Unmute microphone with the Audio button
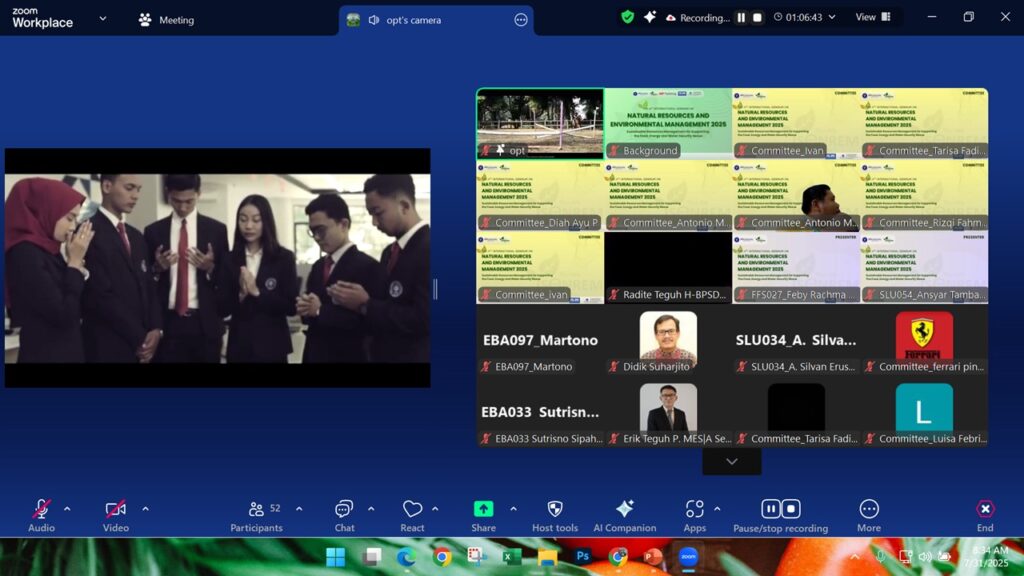1024x576 pixels. click(x=41, y=510)
